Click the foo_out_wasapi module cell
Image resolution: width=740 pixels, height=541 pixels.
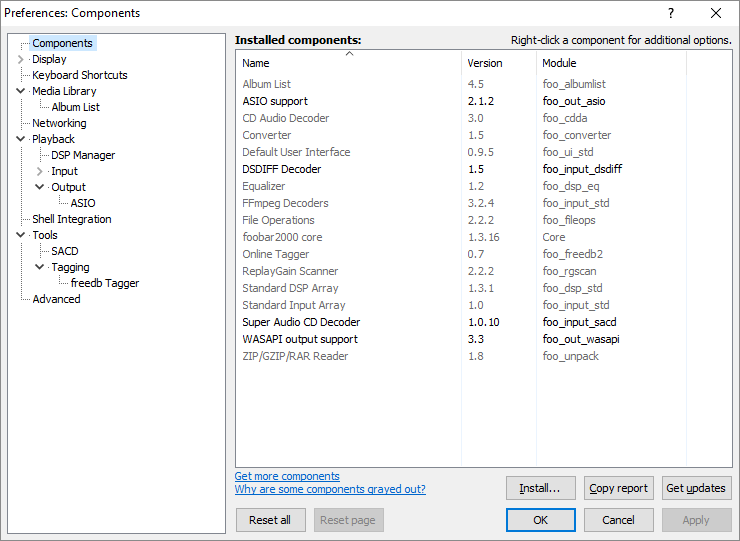click(x=581, y=339)
